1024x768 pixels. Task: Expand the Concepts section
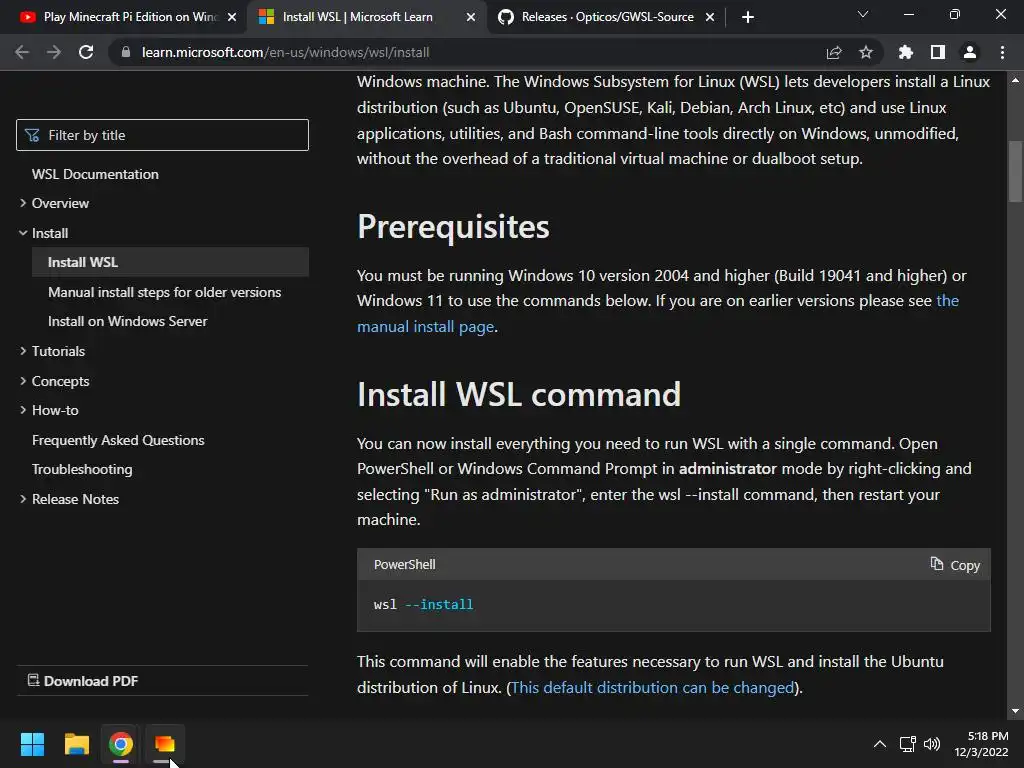click(x=60, y=381)
